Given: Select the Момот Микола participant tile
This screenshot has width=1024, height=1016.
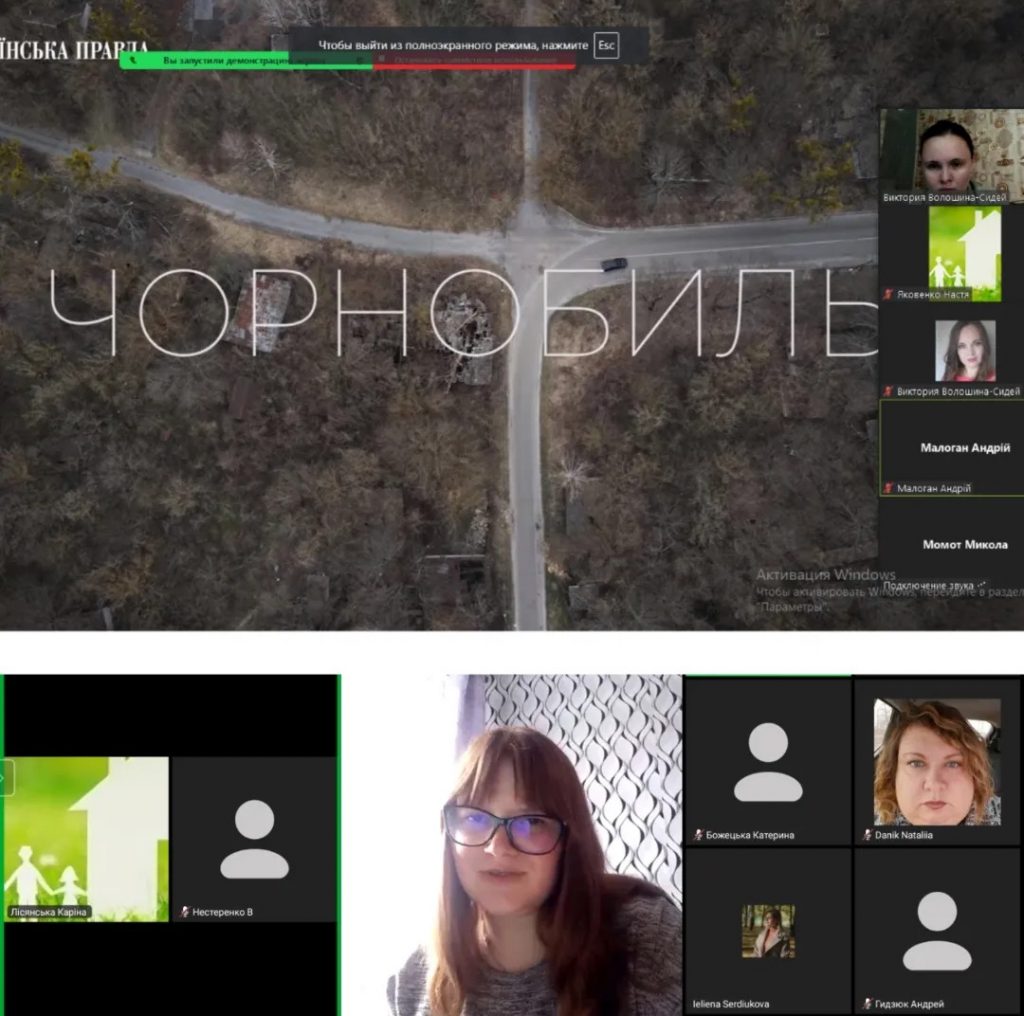Looking at the screenshot, I should point(950,545).
